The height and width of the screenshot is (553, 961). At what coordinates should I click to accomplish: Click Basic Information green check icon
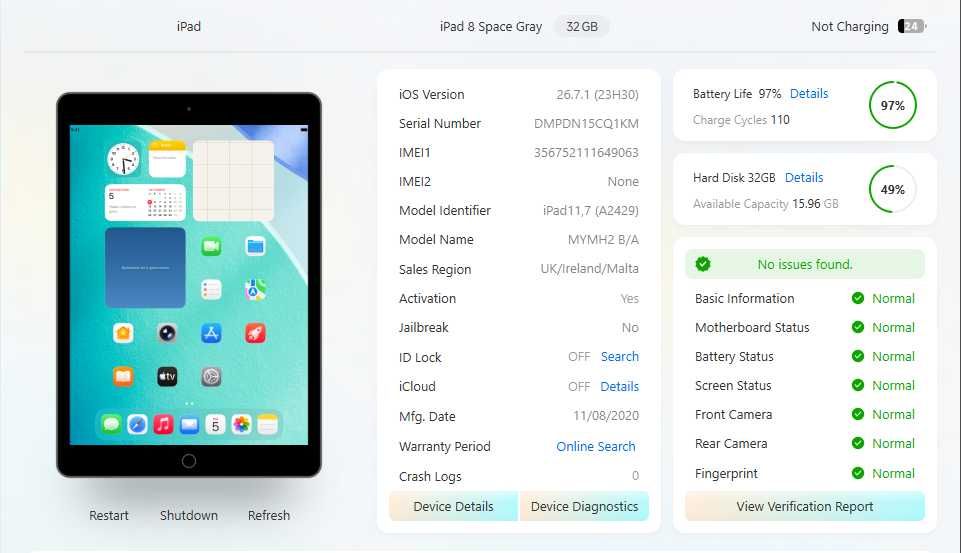(858, 299)
